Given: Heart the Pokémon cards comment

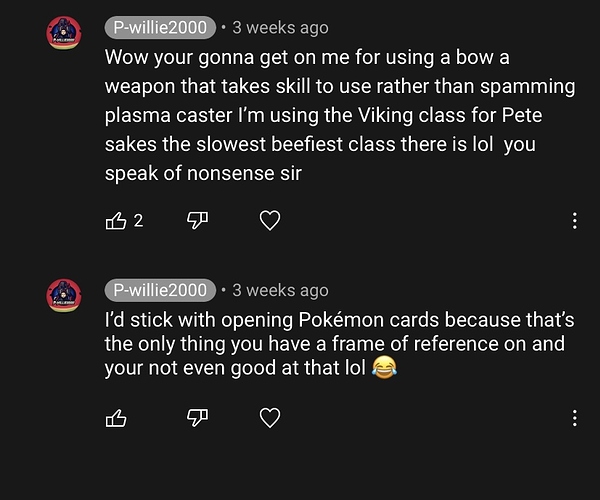Looking at the screenshot, I should [269, 418].
